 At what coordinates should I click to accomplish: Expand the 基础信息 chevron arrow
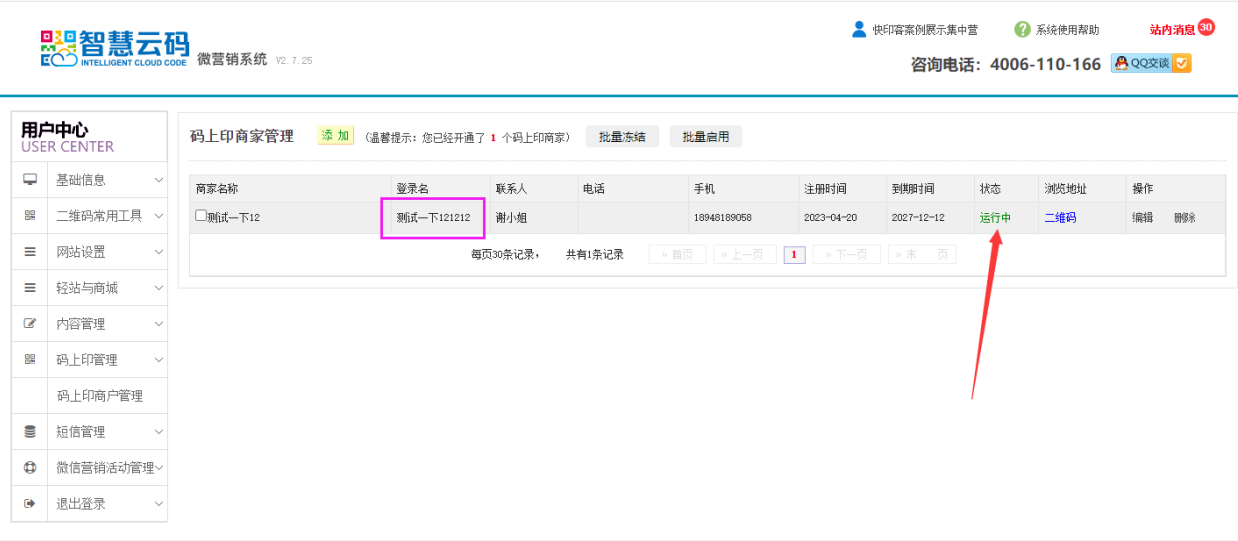tap(158, 180)
